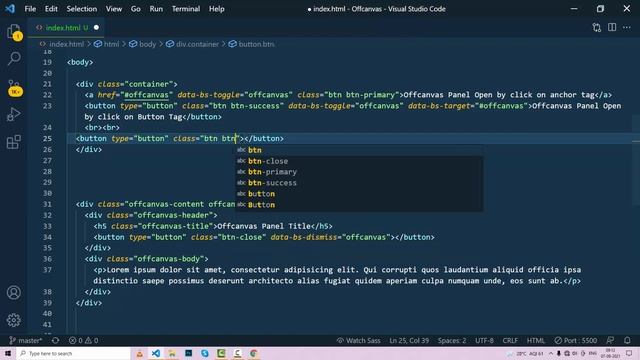This screenshot has height=360, width=640.
Task: Open the More Actions ellipsis menu
Action: point(627,27)
